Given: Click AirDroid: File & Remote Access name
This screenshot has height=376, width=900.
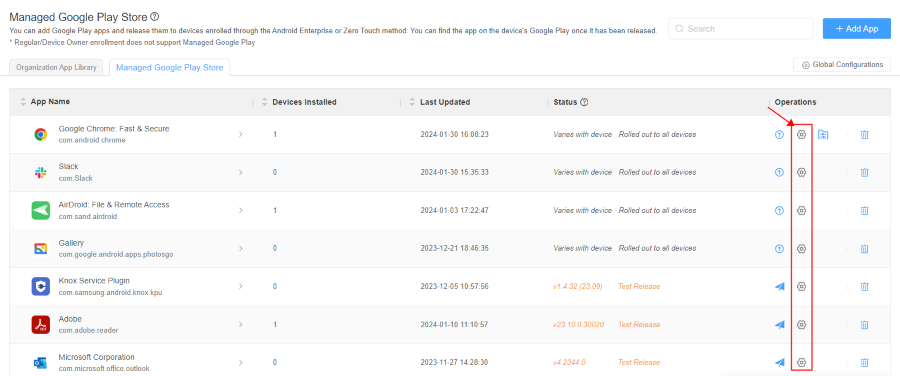Looking at the screenshot, I should 114,205.
